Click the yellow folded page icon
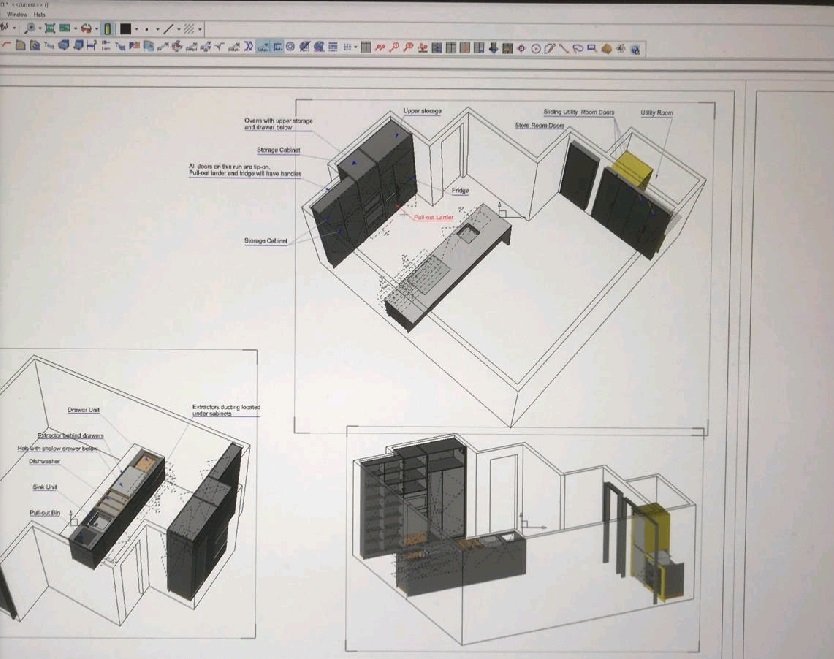This screenshot has height=659, width=834. pyautogui.click(x=21, y=45)
